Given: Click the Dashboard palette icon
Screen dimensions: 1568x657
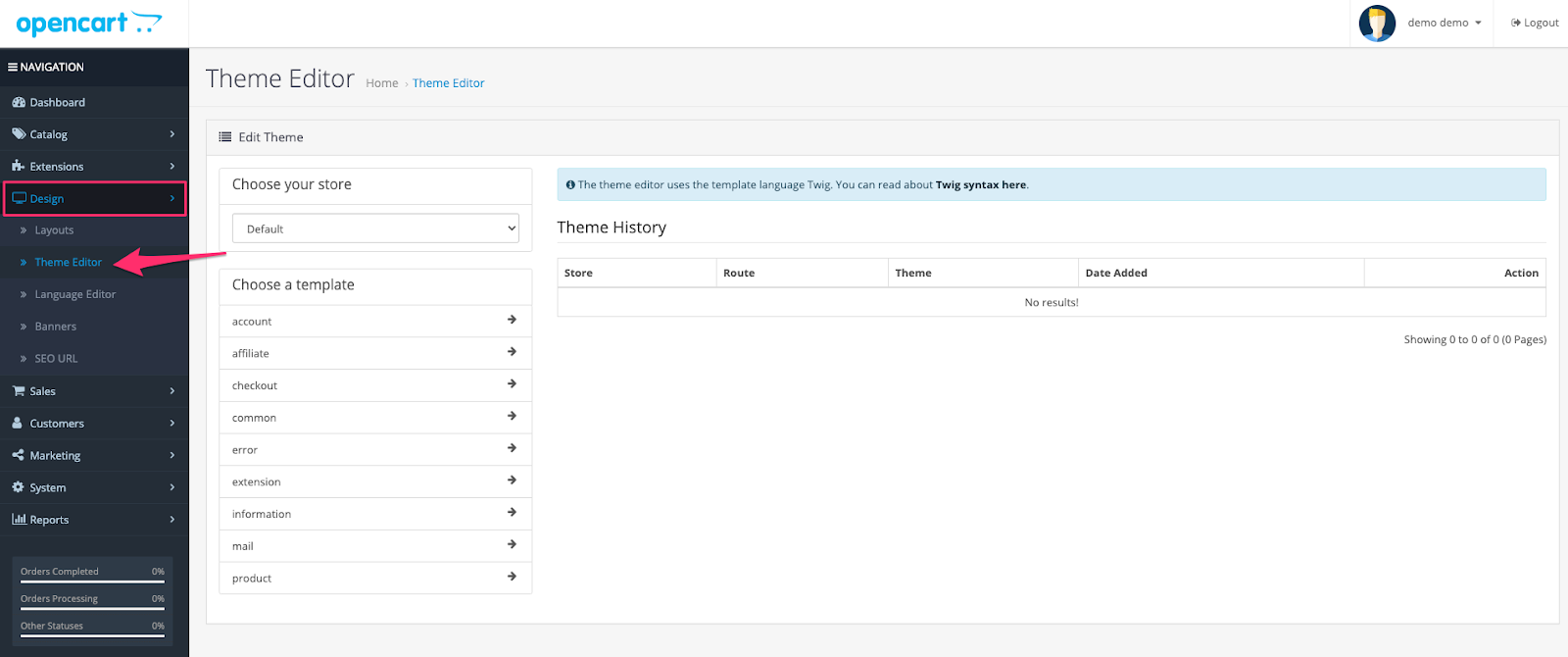Looking at the screenshot, I should tap(19, 102).
